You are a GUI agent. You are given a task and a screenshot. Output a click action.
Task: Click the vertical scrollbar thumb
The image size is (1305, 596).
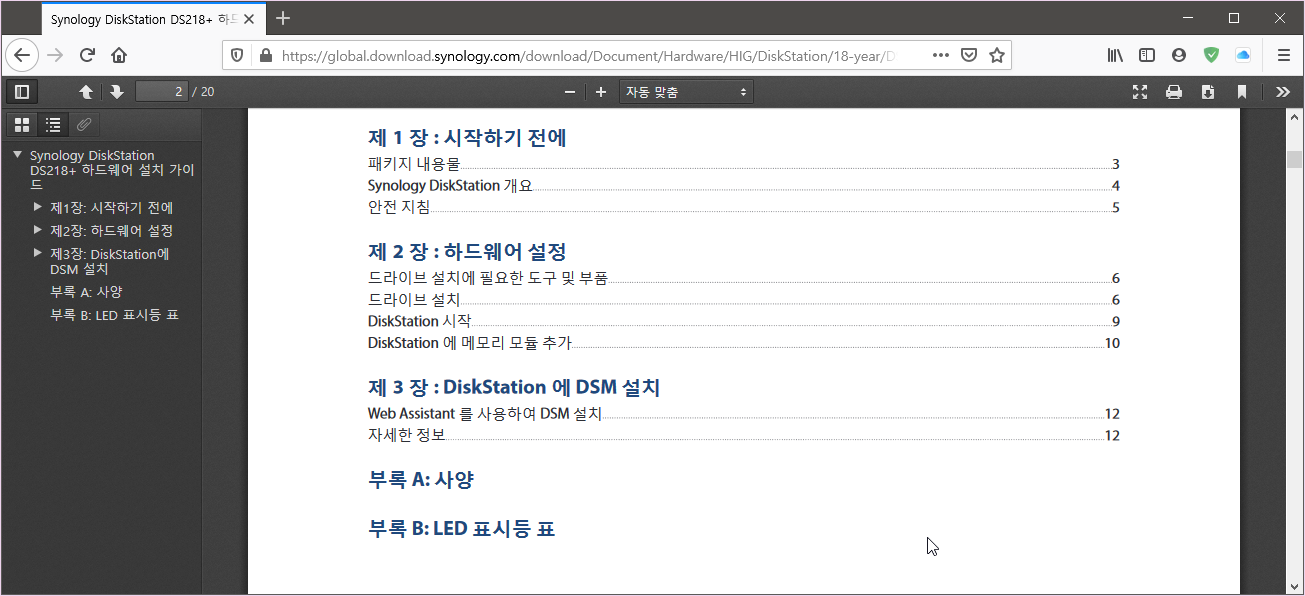point(1295,159)
